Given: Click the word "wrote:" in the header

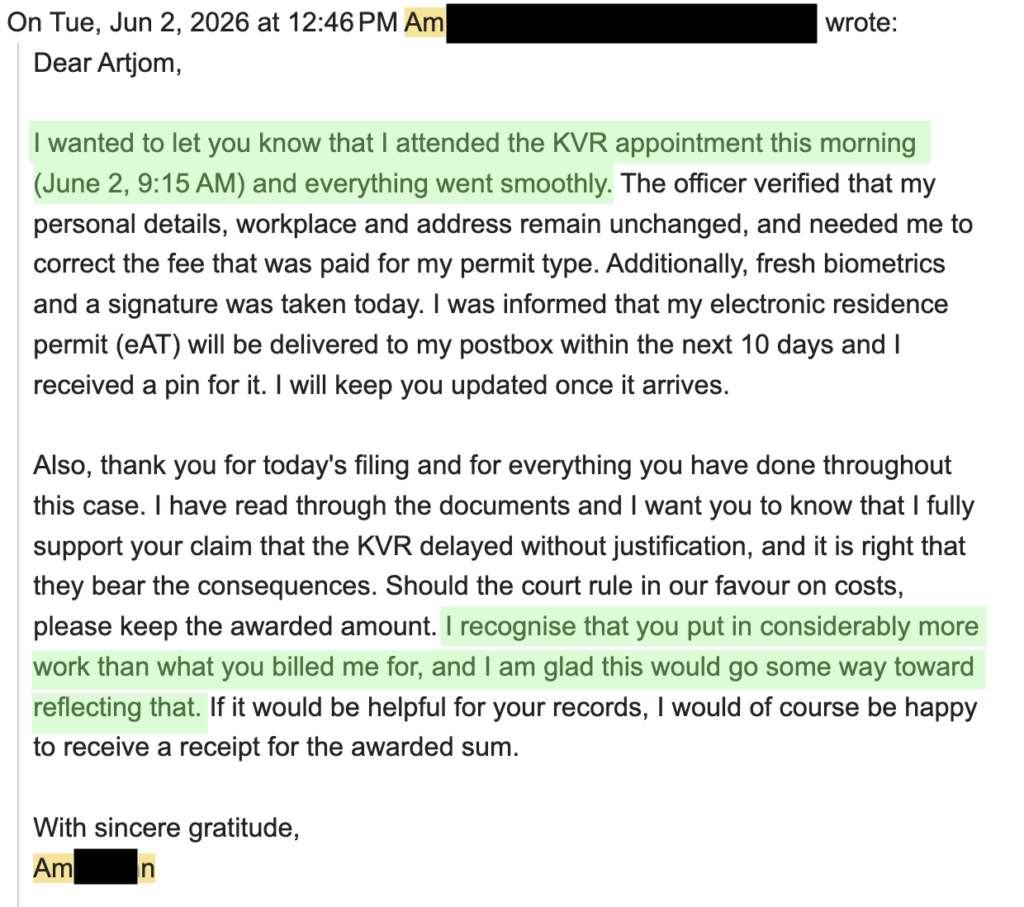Looking at the screenshot, I should coord(861,23).
